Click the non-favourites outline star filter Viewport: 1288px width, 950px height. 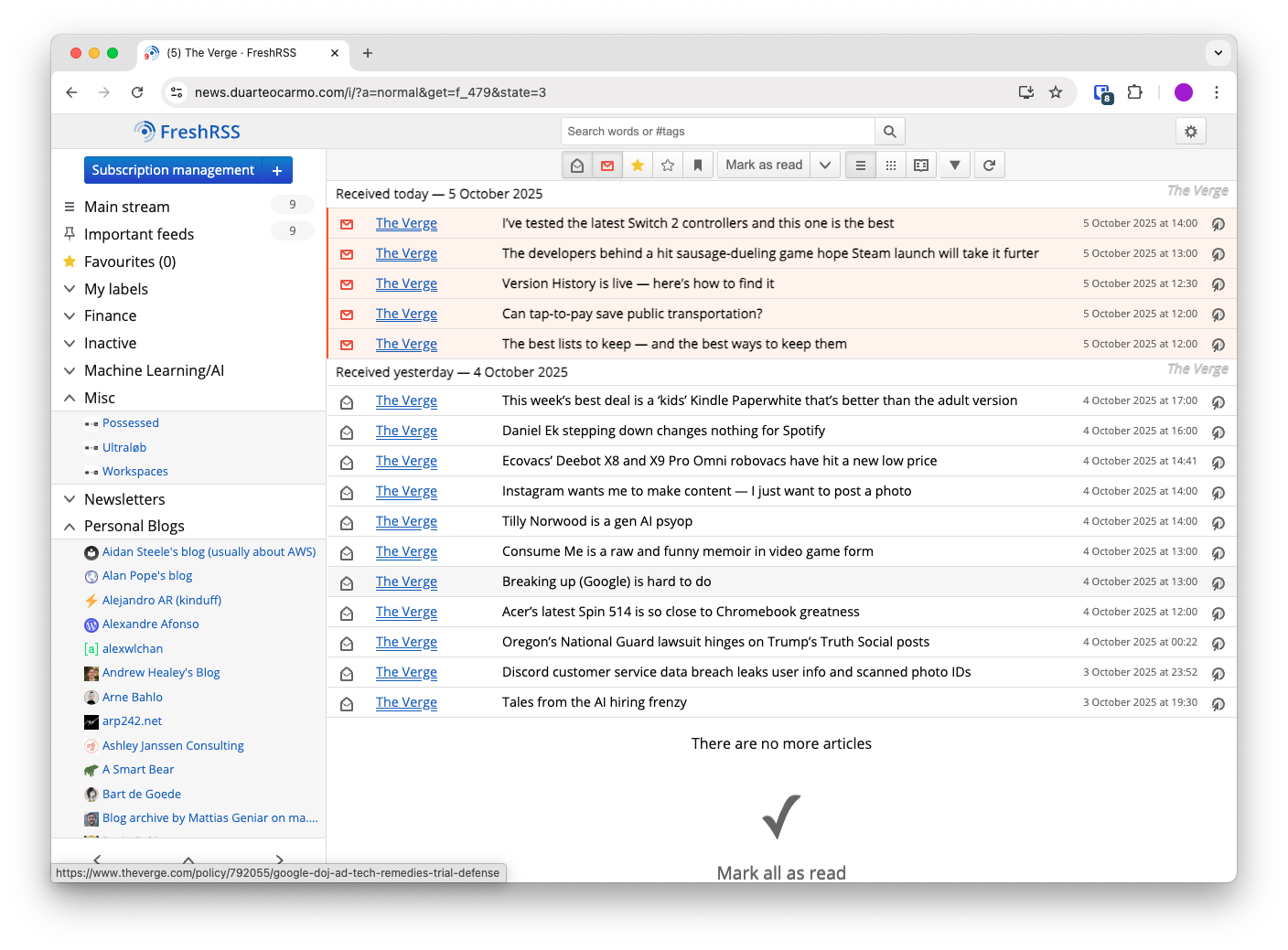click(668, 165)
